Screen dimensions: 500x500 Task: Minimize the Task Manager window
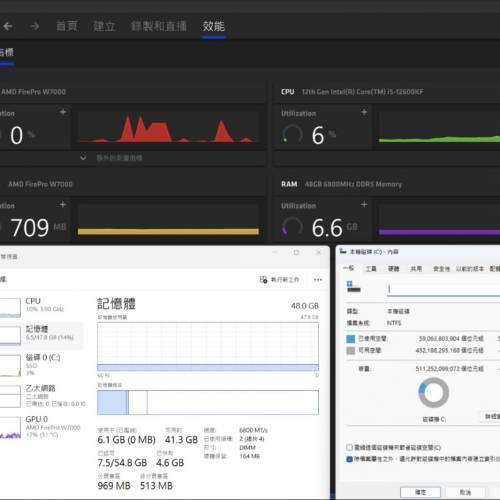pos(275,252)
